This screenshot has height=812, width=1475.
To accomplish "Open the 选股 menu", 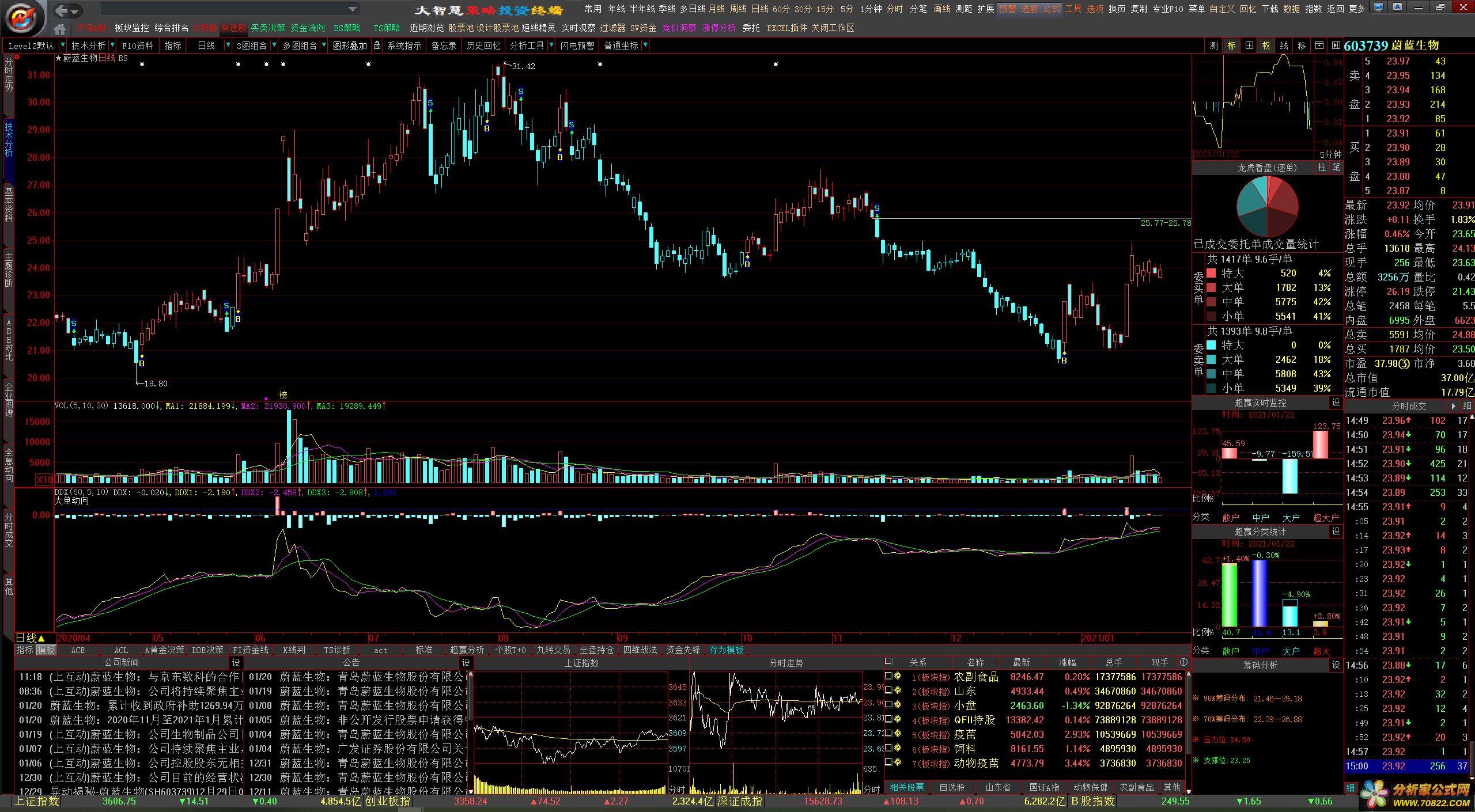I will [x=1029, y=9].
